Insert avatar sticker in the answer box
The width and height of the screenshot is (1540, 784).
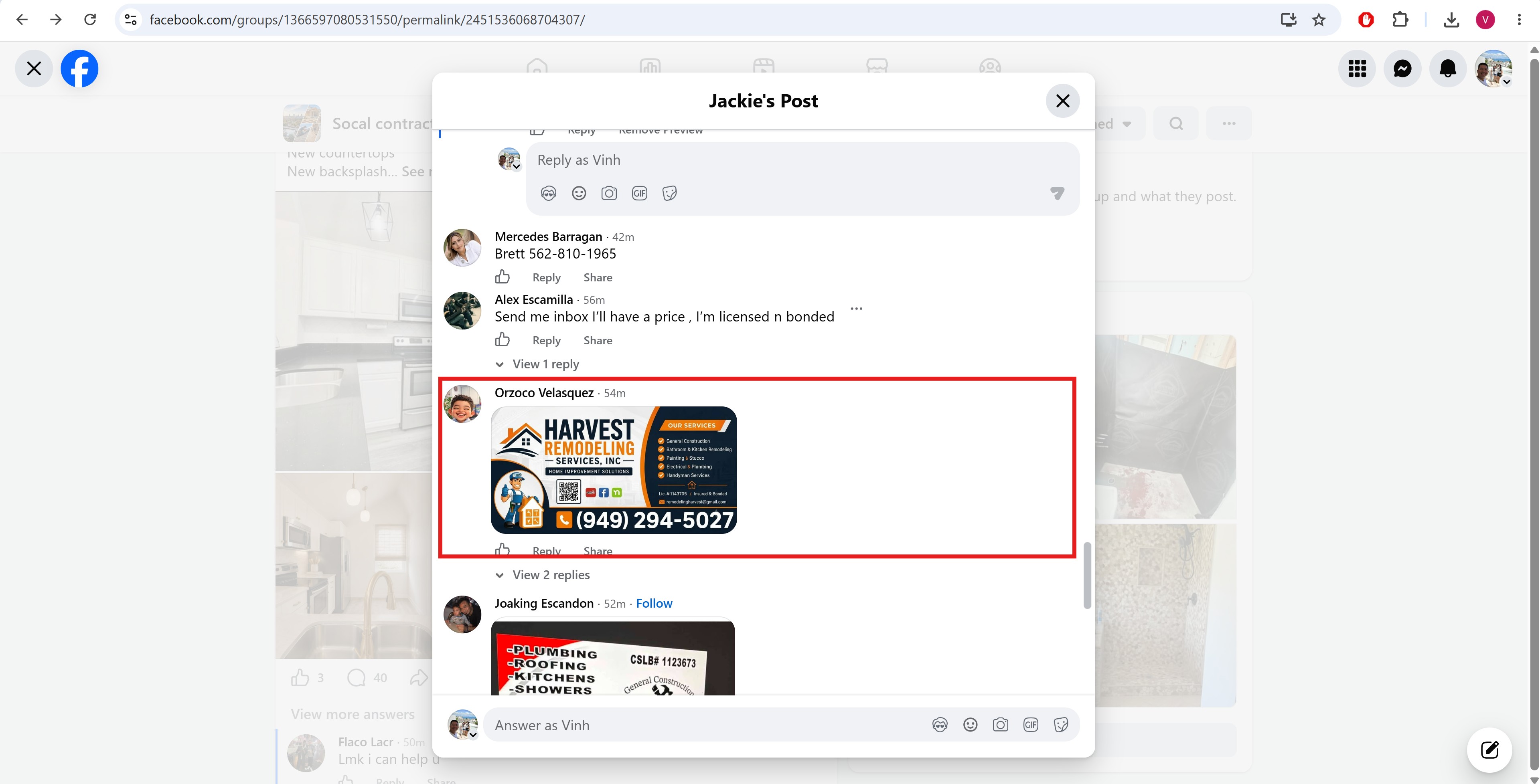coord(940,725)
